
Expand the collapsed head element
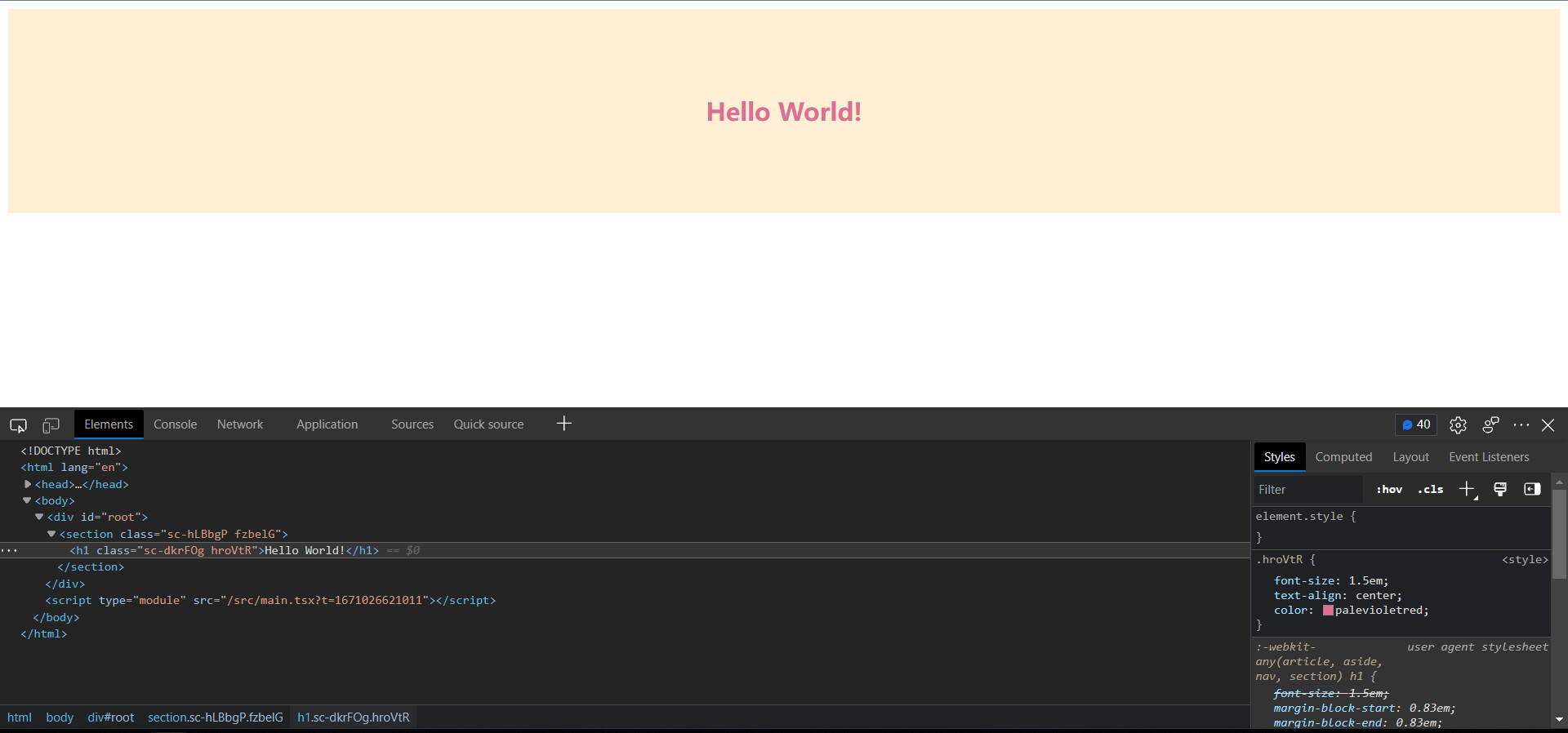tap(28, 484)
